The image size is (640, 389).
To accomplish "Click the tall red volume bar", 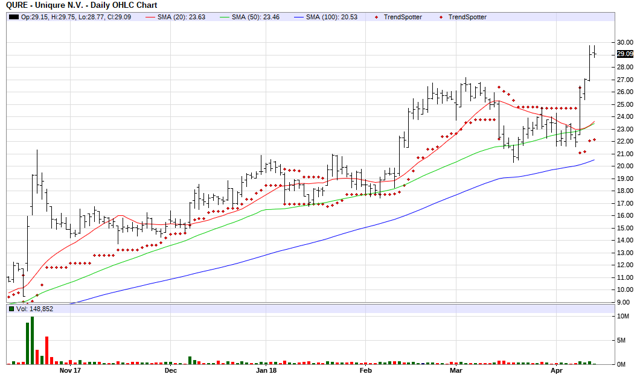I will [47, 350].
